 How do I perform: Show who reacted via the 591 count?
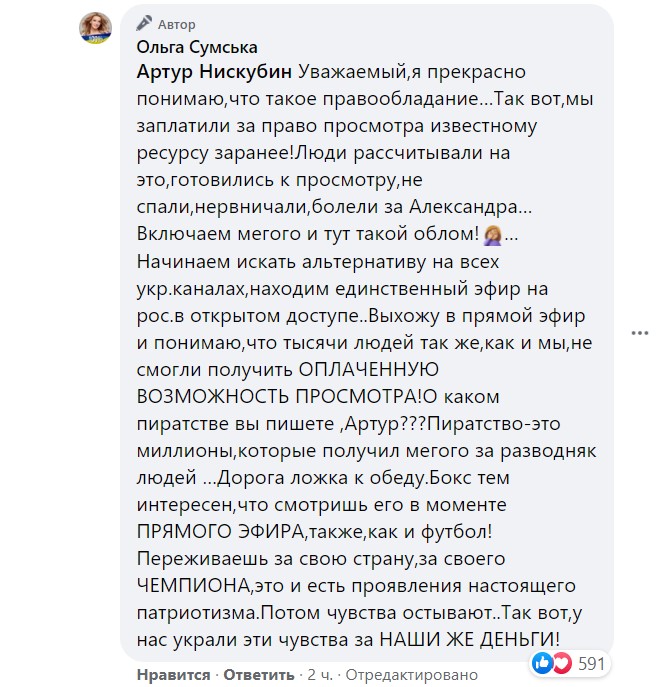click(593, 662)
